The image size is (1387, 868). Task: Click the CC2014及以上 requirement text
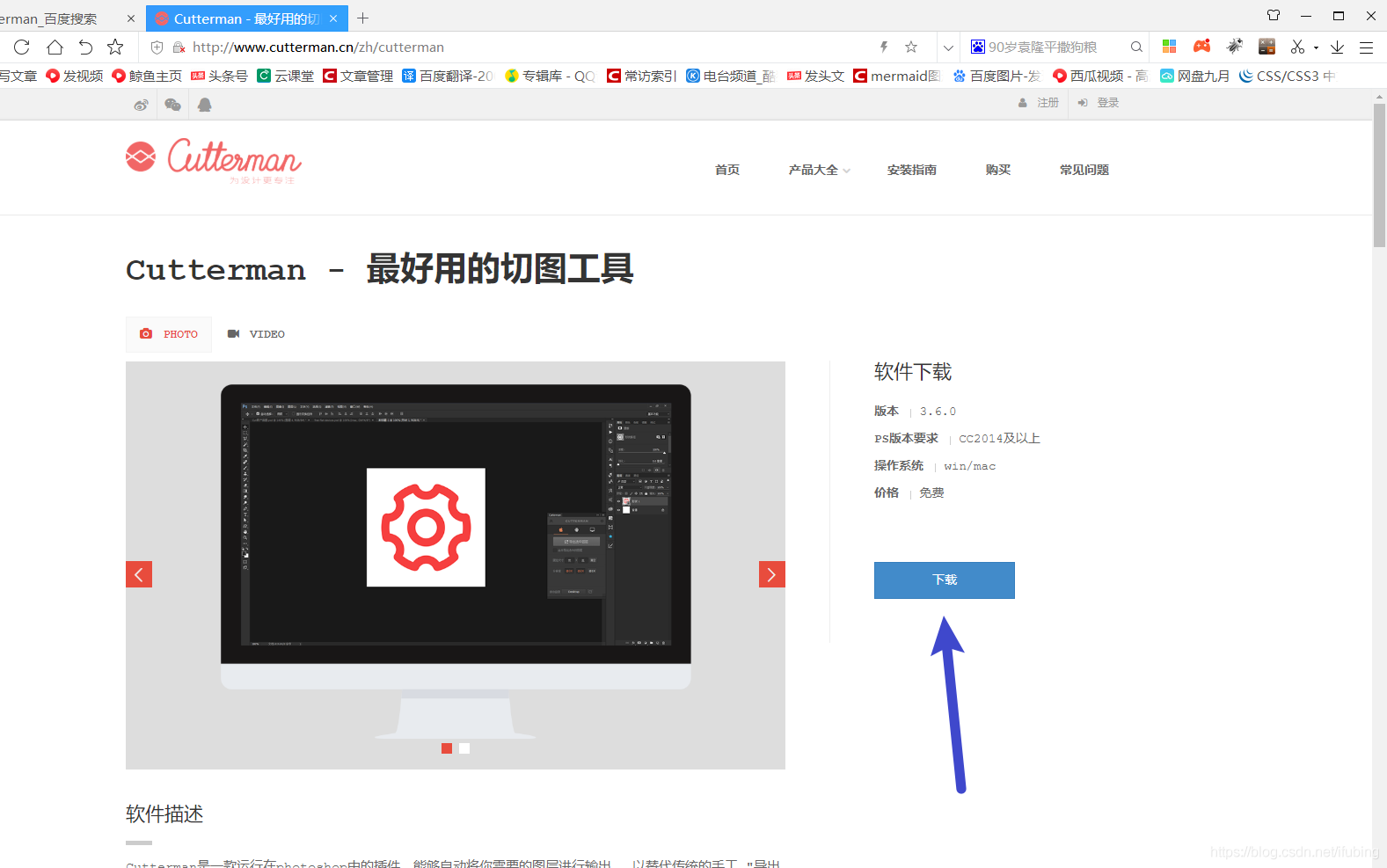999,439
